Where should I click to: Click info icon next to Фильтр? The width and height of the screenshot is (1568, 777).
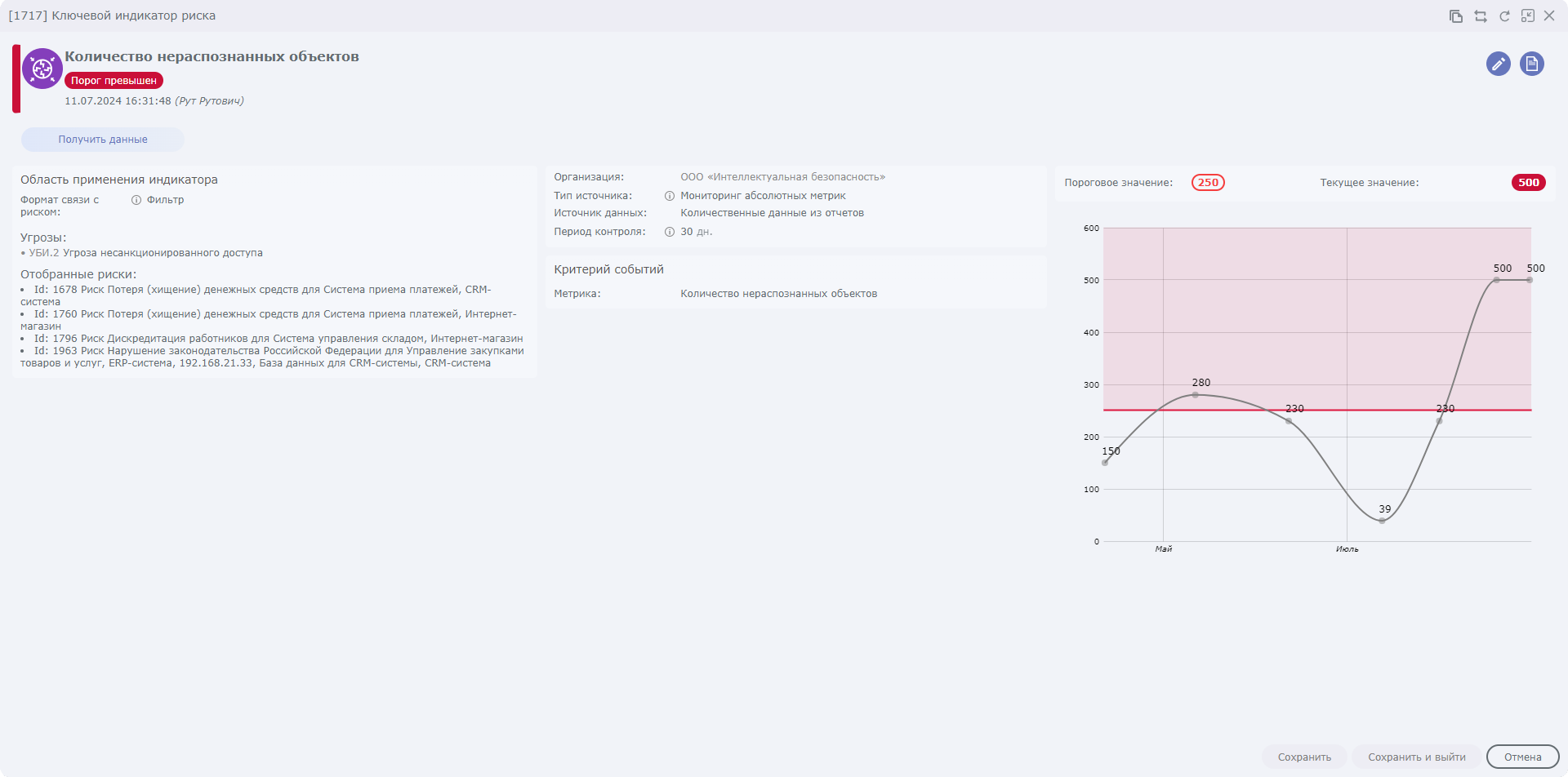point(136,200)
